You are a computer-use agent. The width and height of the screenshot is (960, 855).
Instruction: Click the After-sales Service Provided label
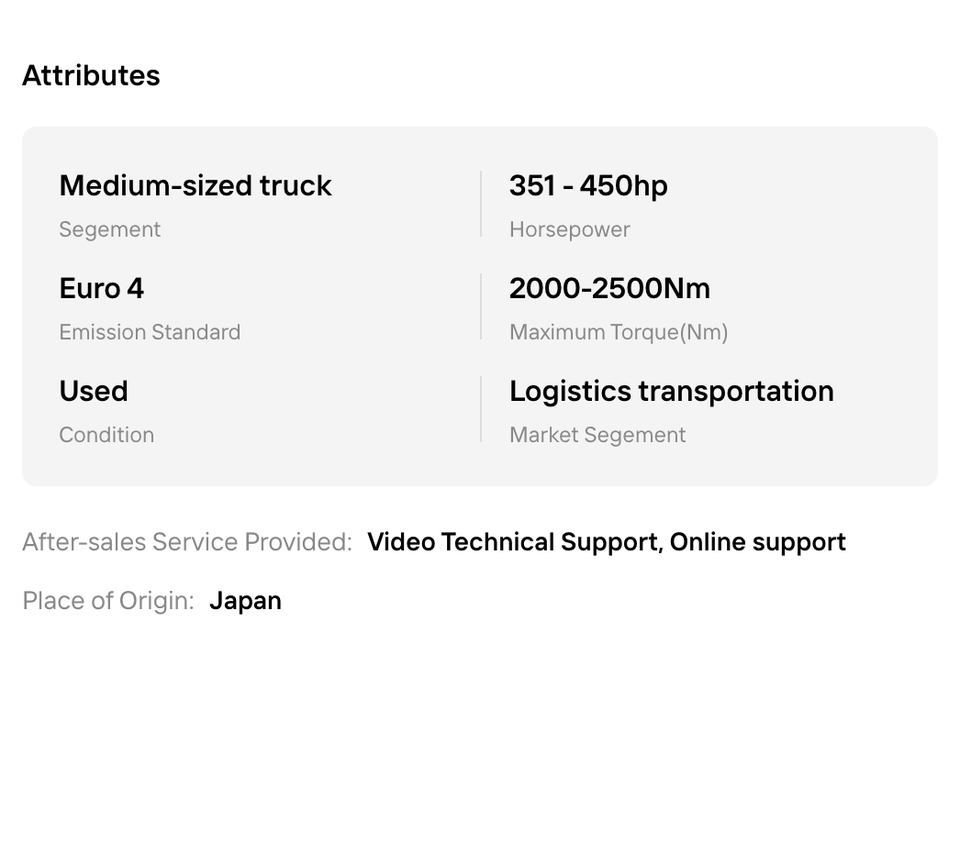(187, 542)
